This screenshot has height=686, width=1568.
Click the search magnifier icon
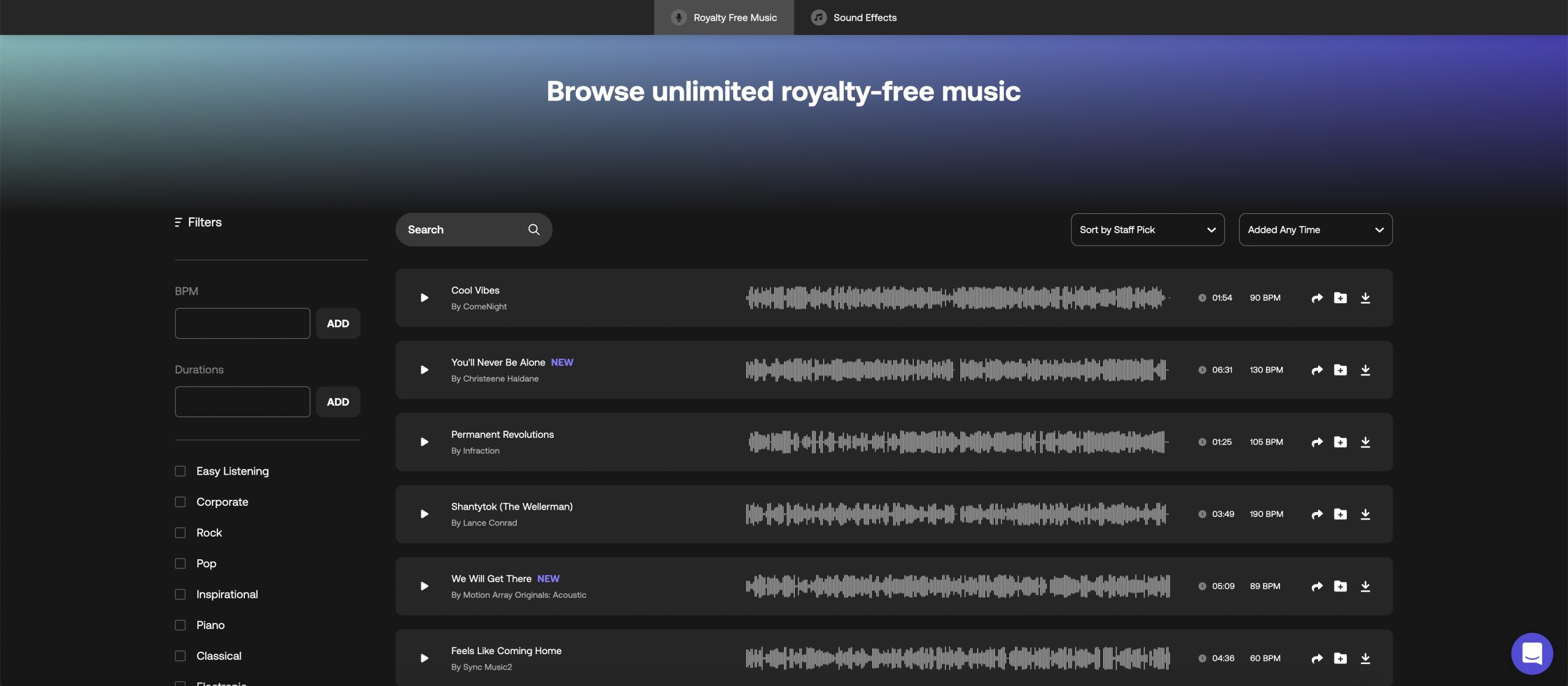pyautogui.click(x=533, y=230)
